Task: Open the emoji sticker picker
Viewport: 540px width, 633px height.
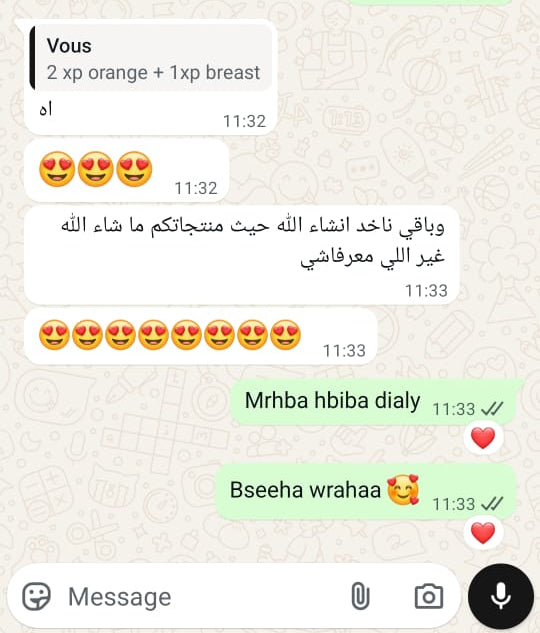Action: 36,597
